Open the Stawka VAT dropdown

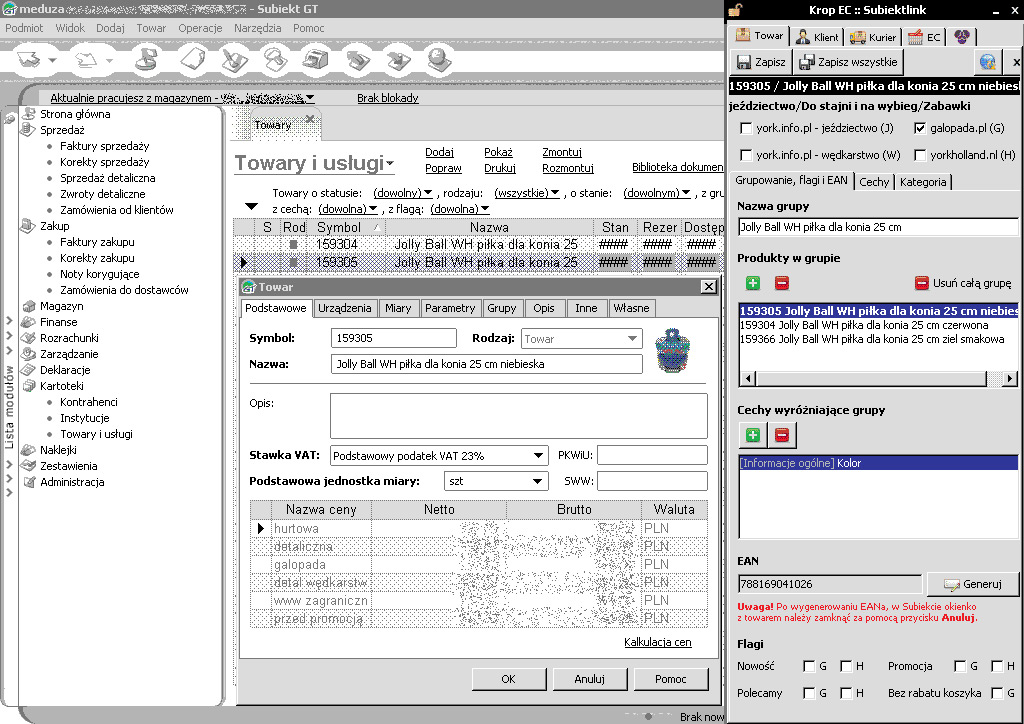(x=539, y=456)
